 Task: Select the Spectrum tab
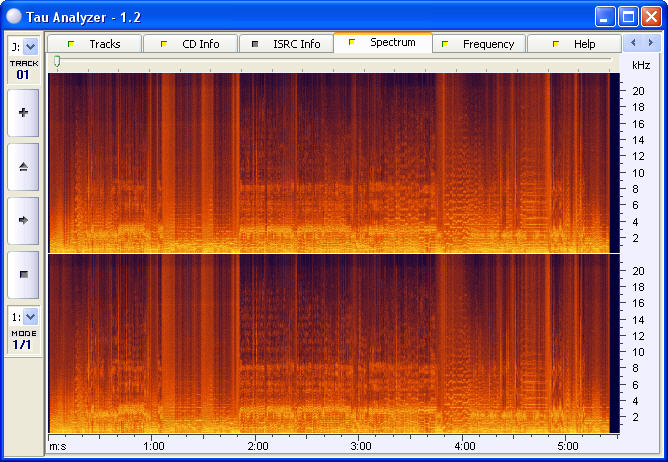[x=383, y=43]
